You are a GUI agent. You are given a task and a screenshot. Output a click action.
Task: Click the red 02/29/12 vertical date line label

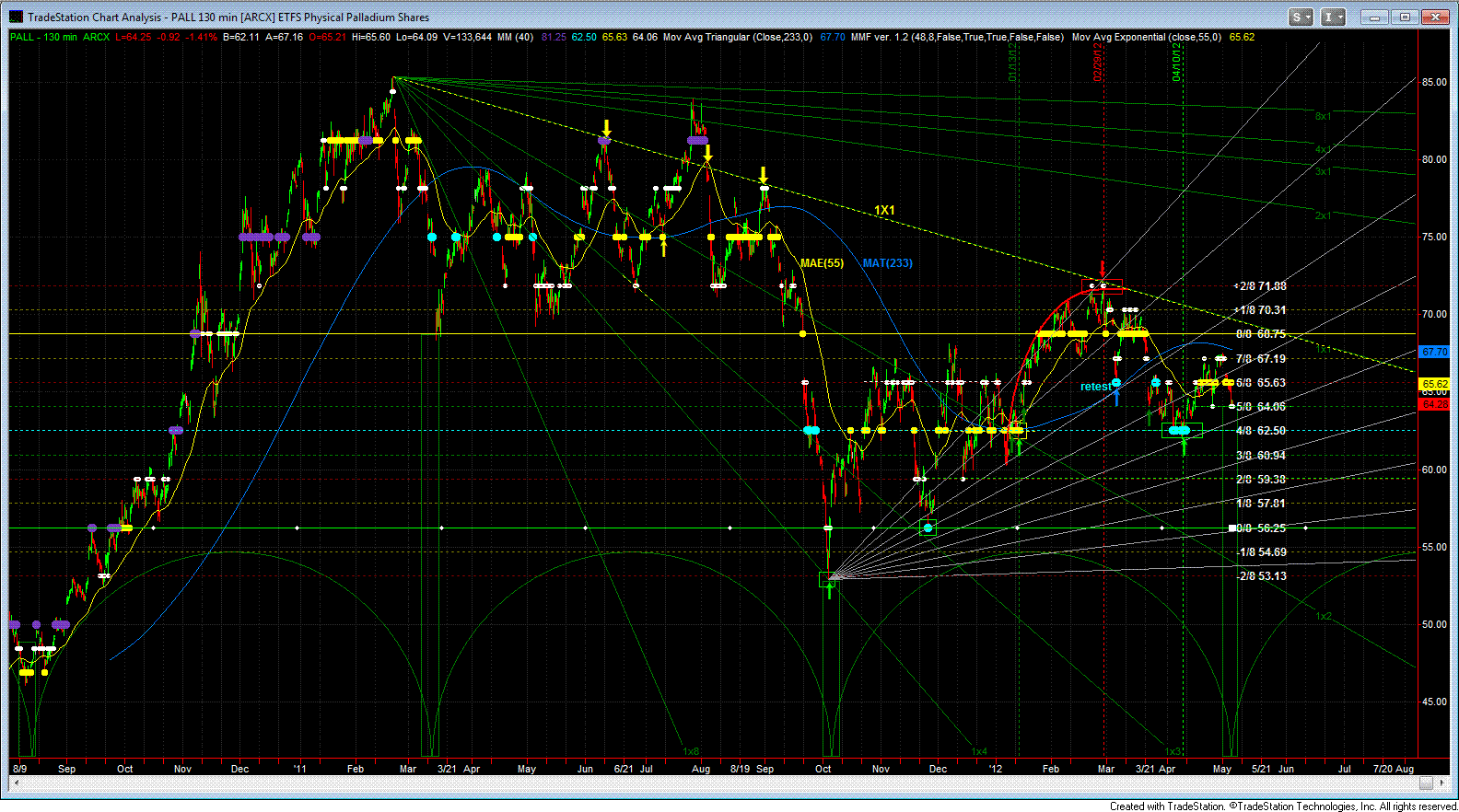point(1099,62)
